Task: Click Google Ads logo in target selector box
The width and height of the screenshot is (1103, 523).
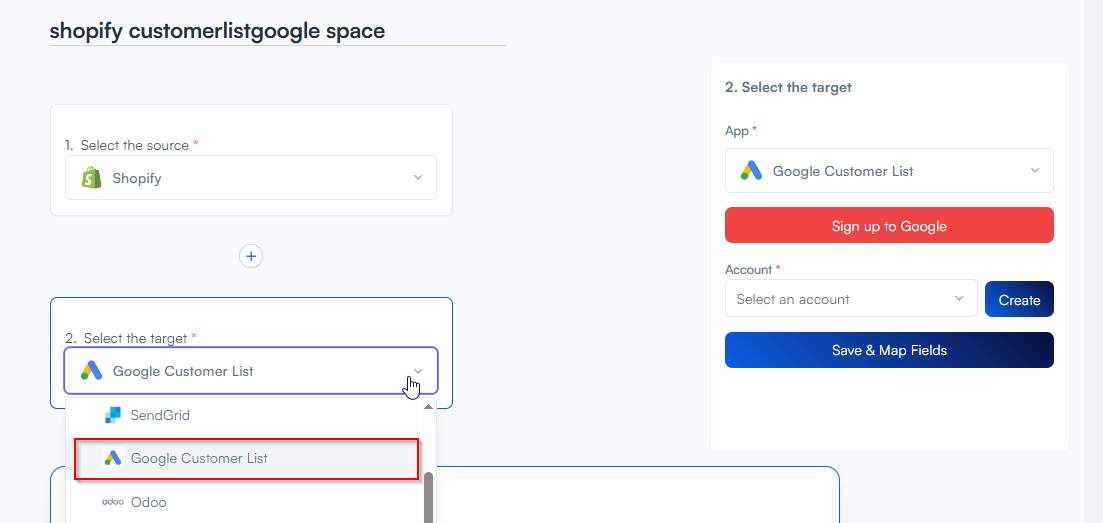Action: pyautogui.click(x=92, y=371)
